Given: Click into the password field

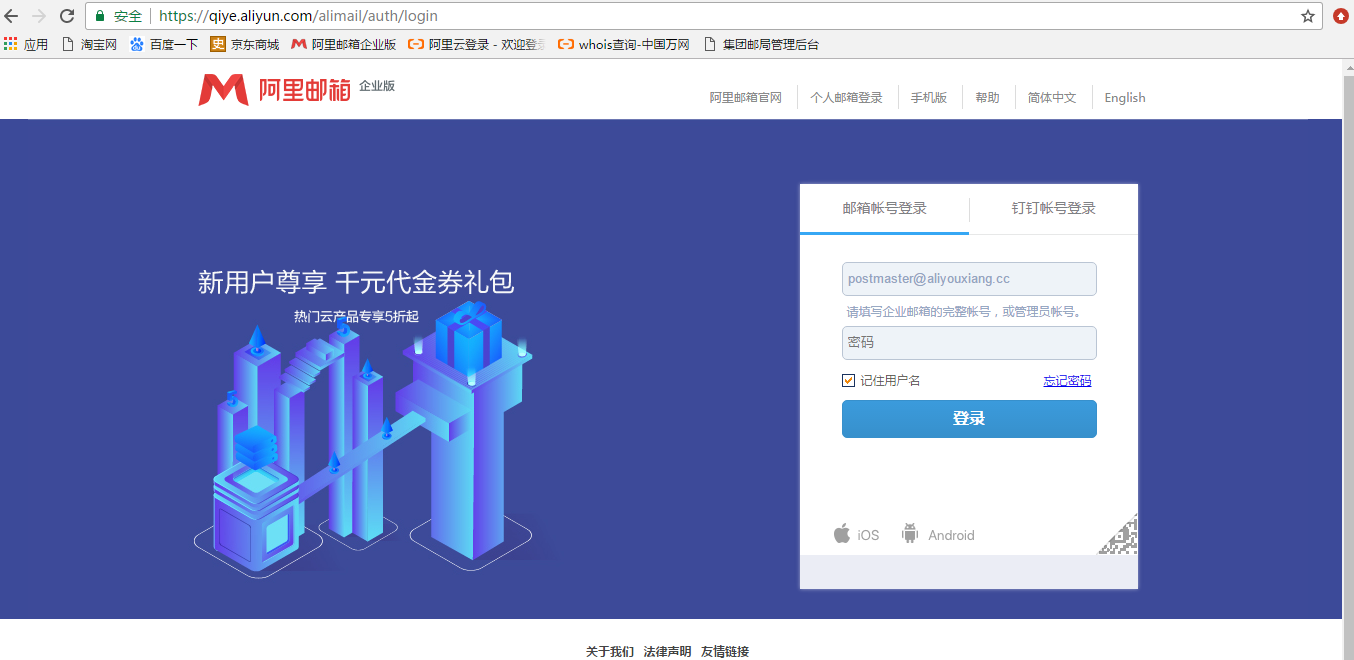Looking at the screenshot, I should point(969,342).
